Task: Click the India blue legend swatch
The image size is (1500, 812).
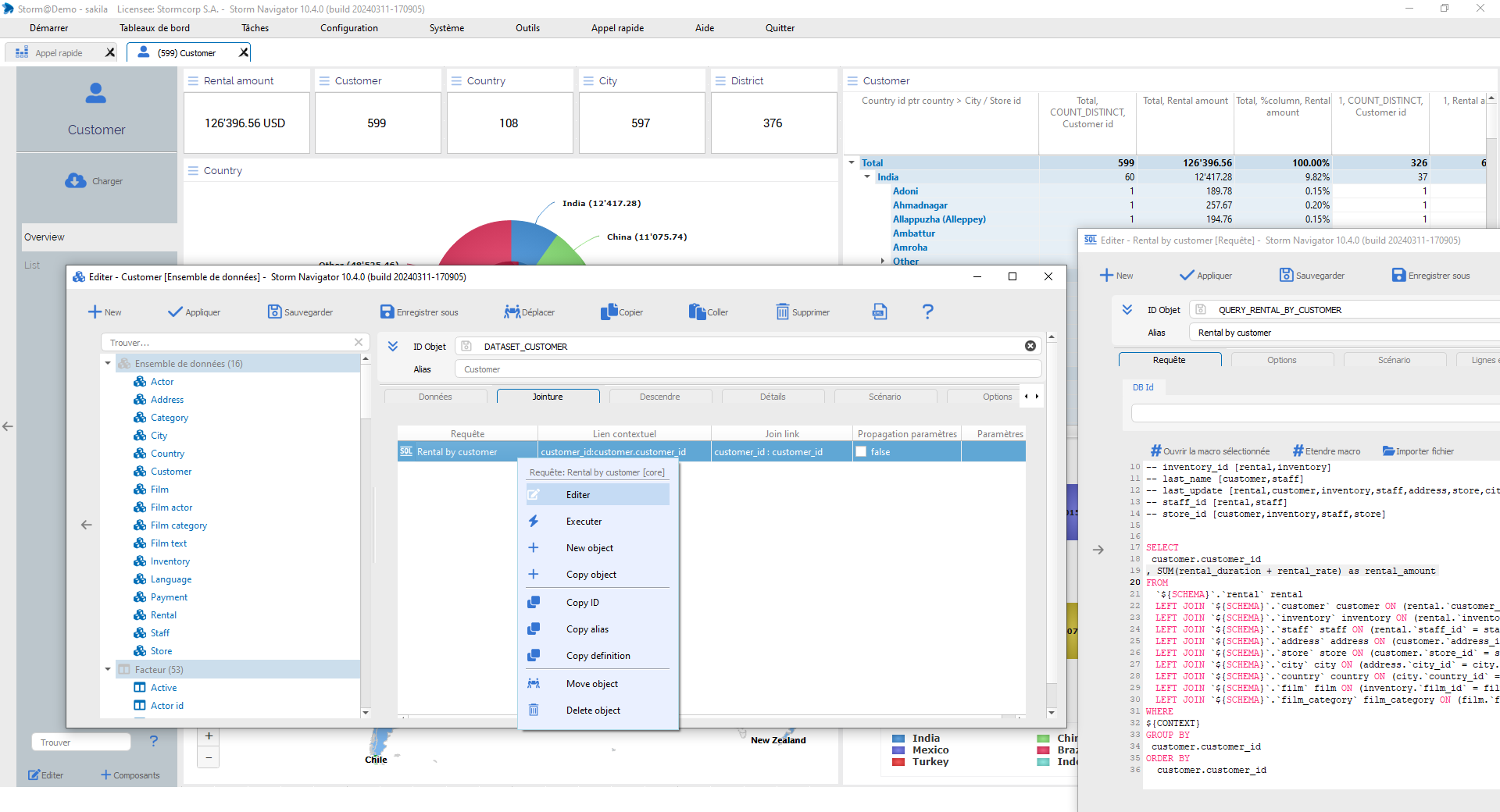Action: tap(898, 739)
